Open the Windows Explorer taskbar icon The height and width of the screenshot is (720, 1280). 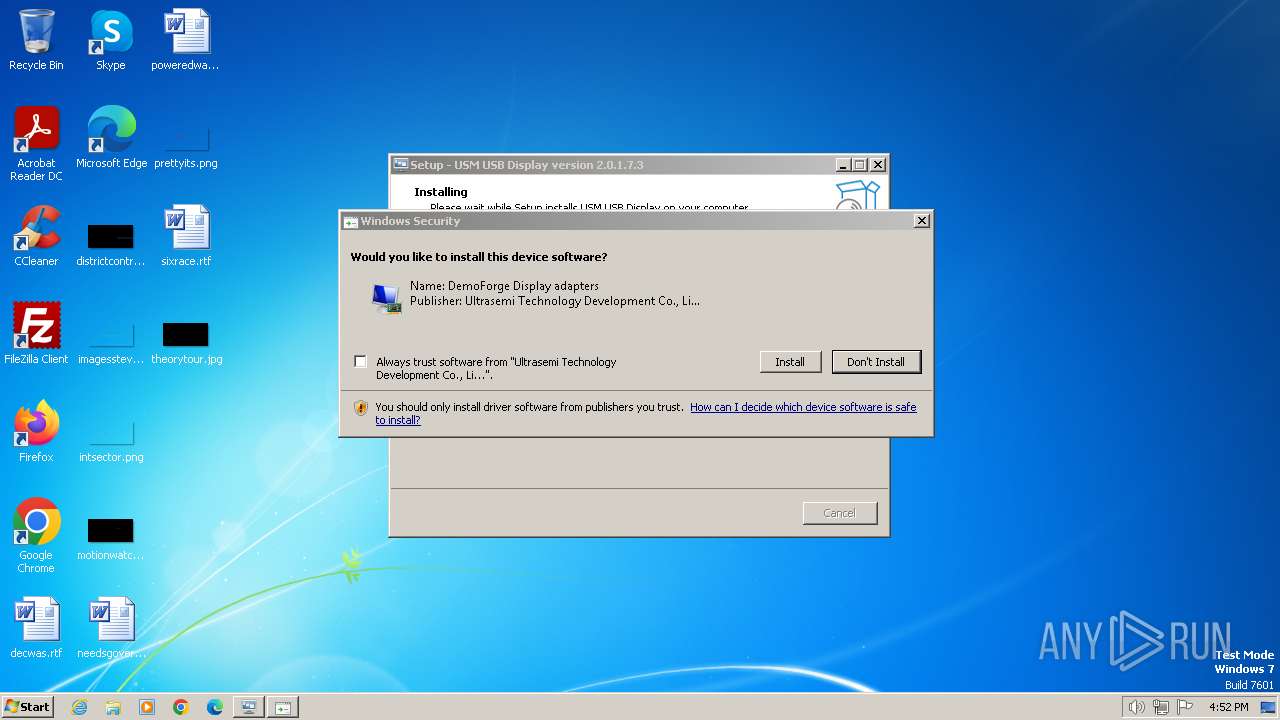(x=113, y=707)
